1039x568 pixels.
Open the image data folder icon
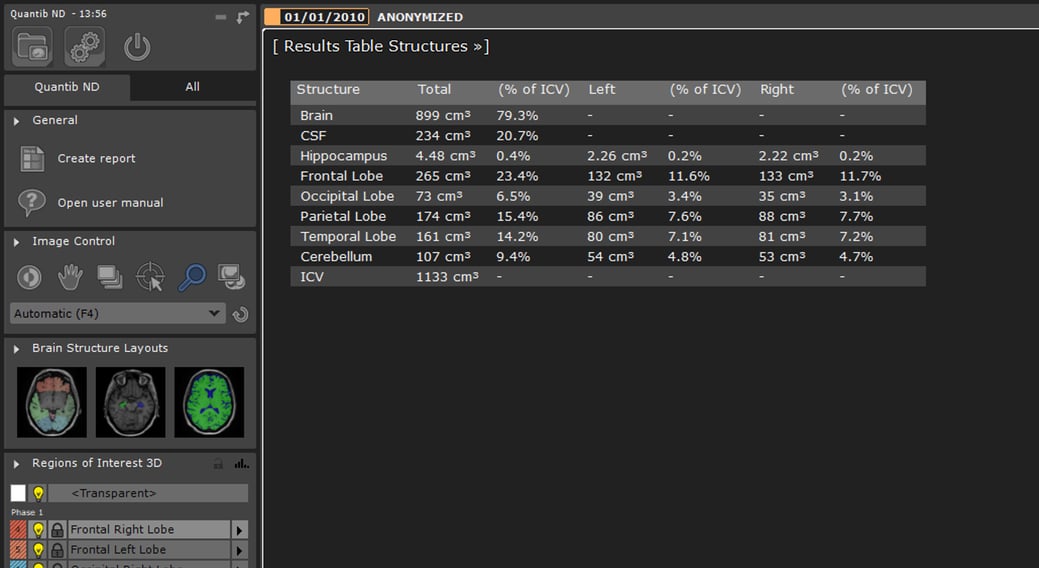click(33, 47)
